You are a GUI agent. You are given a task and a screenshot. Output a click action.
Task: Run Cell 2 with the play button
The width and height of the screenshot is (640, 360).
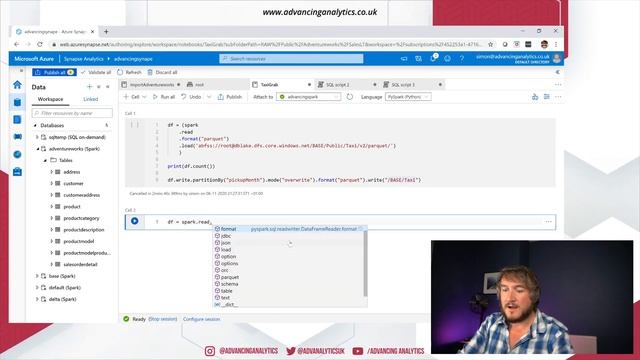click(134, 221)
